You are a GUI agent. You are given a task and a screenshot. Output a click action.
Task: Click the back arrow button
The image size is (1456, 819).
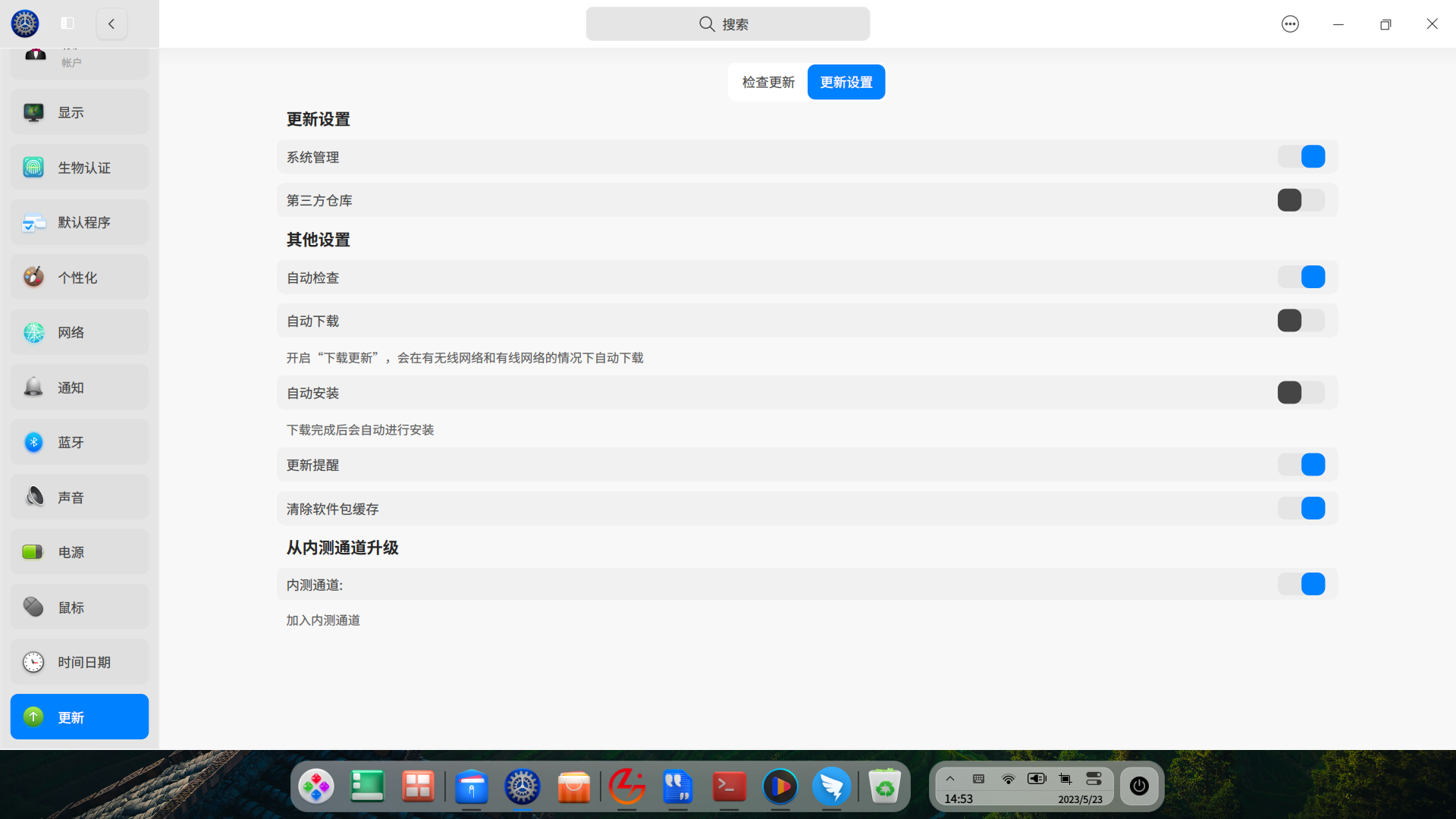[x=111, y=24]
